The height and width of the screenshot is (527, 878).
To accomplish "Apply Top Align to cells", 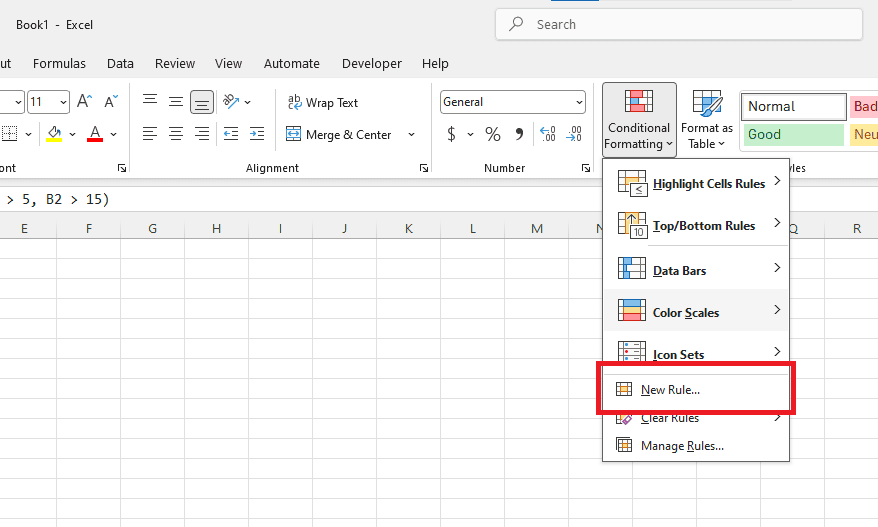I will pos(150,101).
